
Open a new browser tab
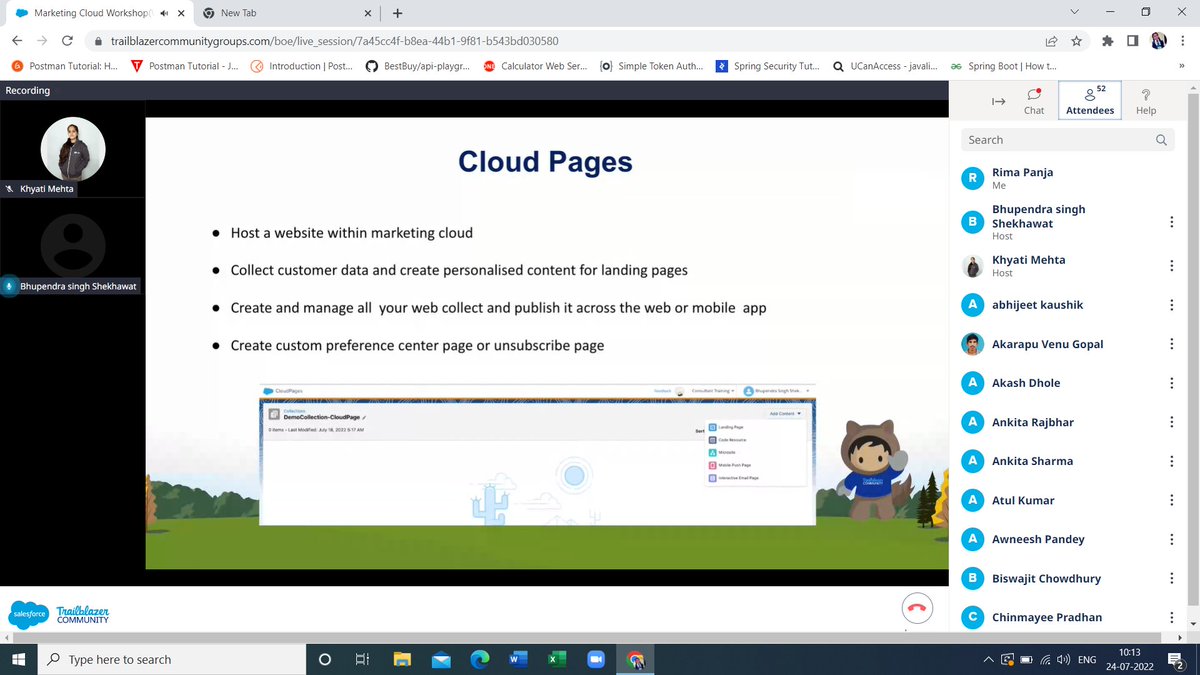click(398, 13)
